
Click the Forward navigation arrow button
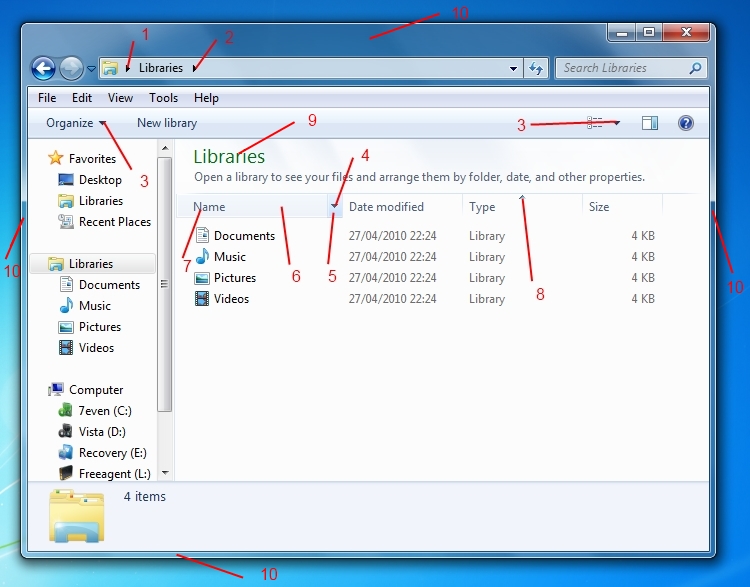point(71,68)
